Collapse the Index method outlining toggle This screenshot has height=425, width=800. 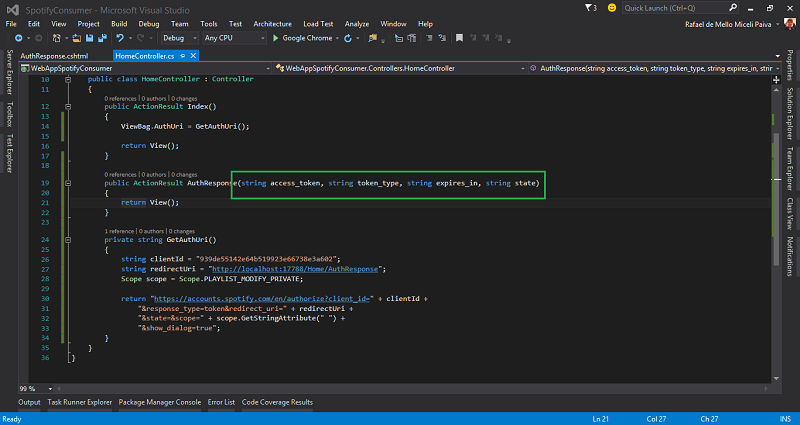click(67, 106)
